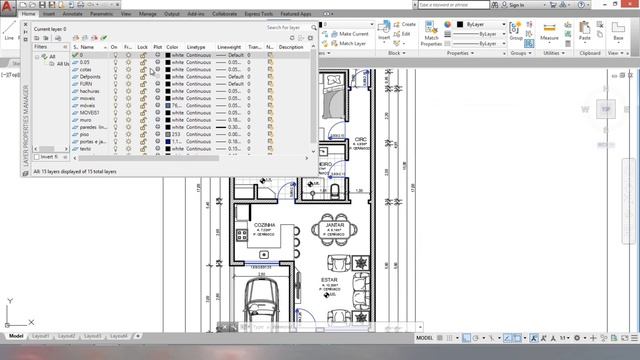The height and width of the screenshot is (360, 640).
Task: Click Set Current green checkmark icon
Action: click(104, 38)
